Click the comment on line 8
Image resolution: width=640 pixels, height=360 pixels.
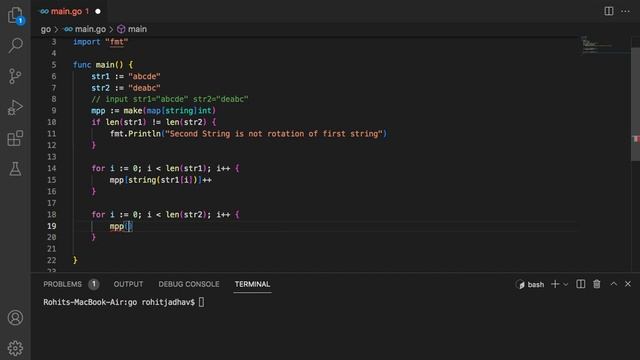coord(170,99)
